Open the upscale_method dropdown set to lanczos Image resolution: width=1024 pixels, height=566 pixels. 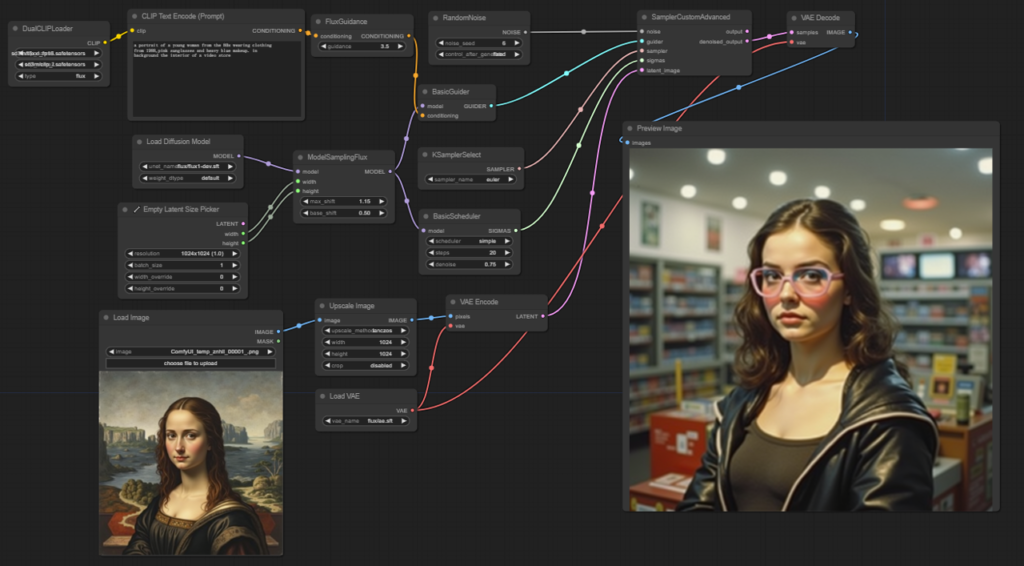pos(365,330)
